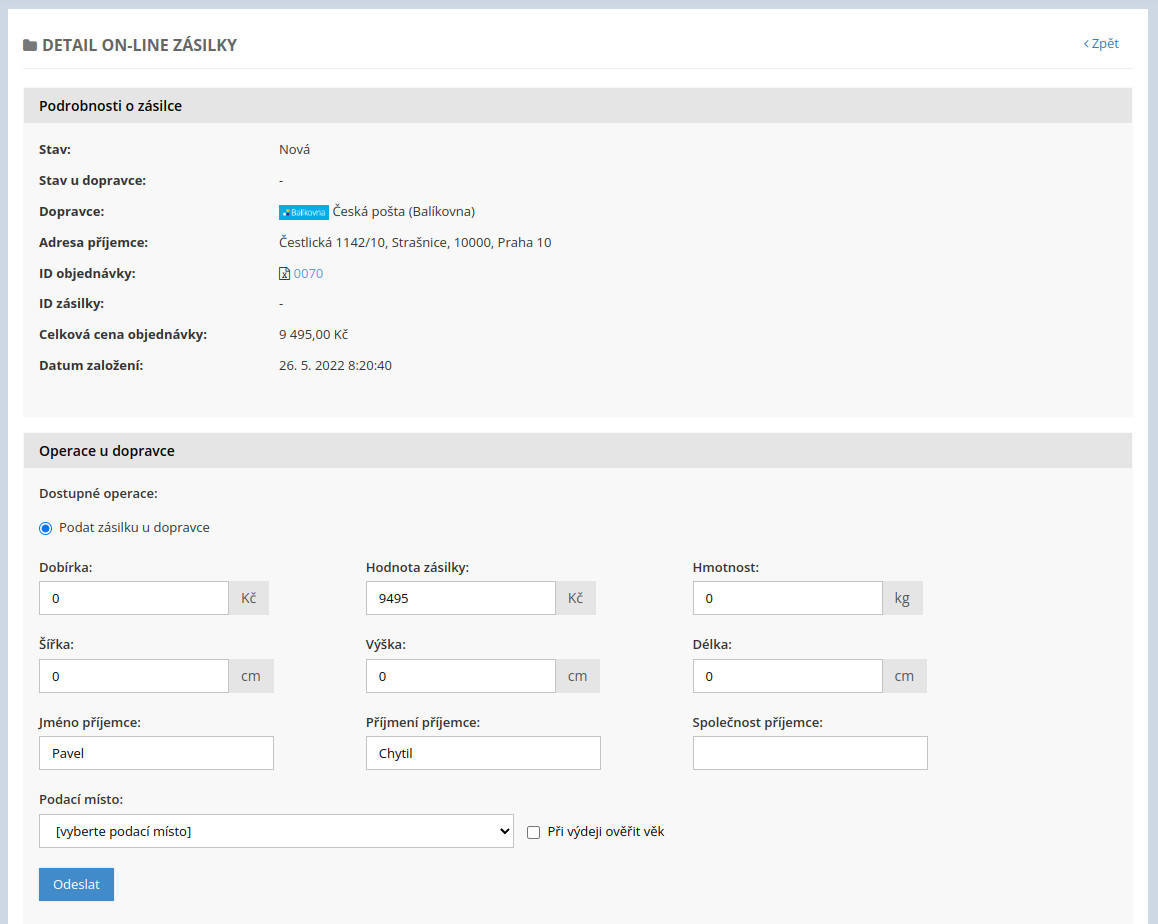Focus the Délka length input

pos(787,676)
